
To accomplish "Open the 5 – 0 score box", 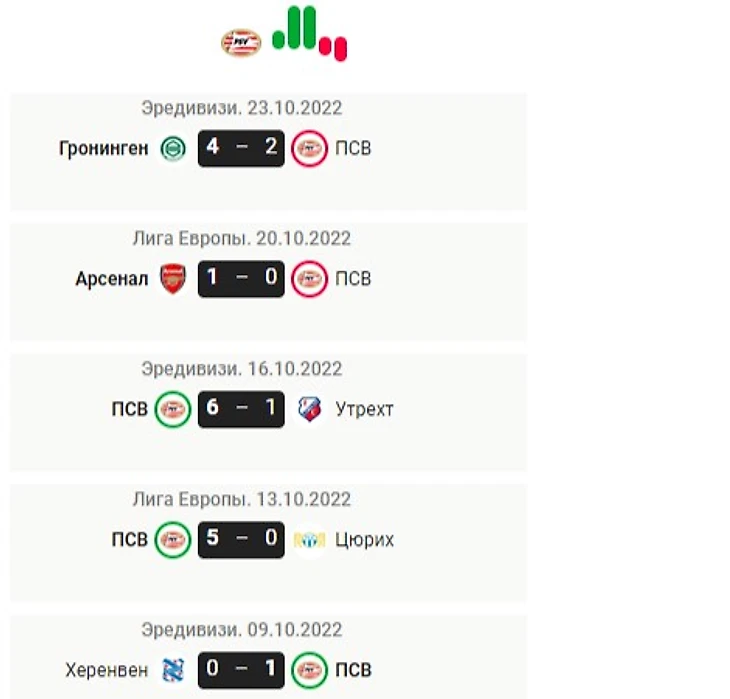I will [241, 540].
